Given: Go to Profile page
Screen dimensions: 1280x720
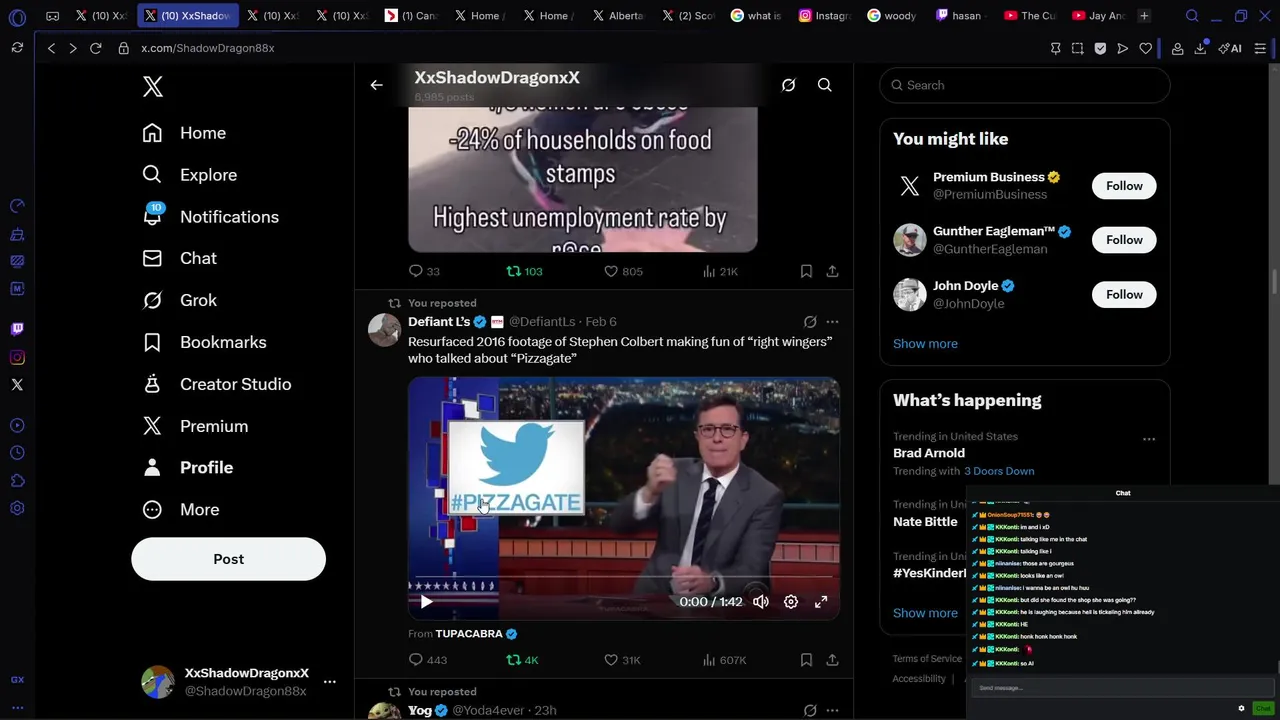Looking at the screenshot, I should coord(187,468).
